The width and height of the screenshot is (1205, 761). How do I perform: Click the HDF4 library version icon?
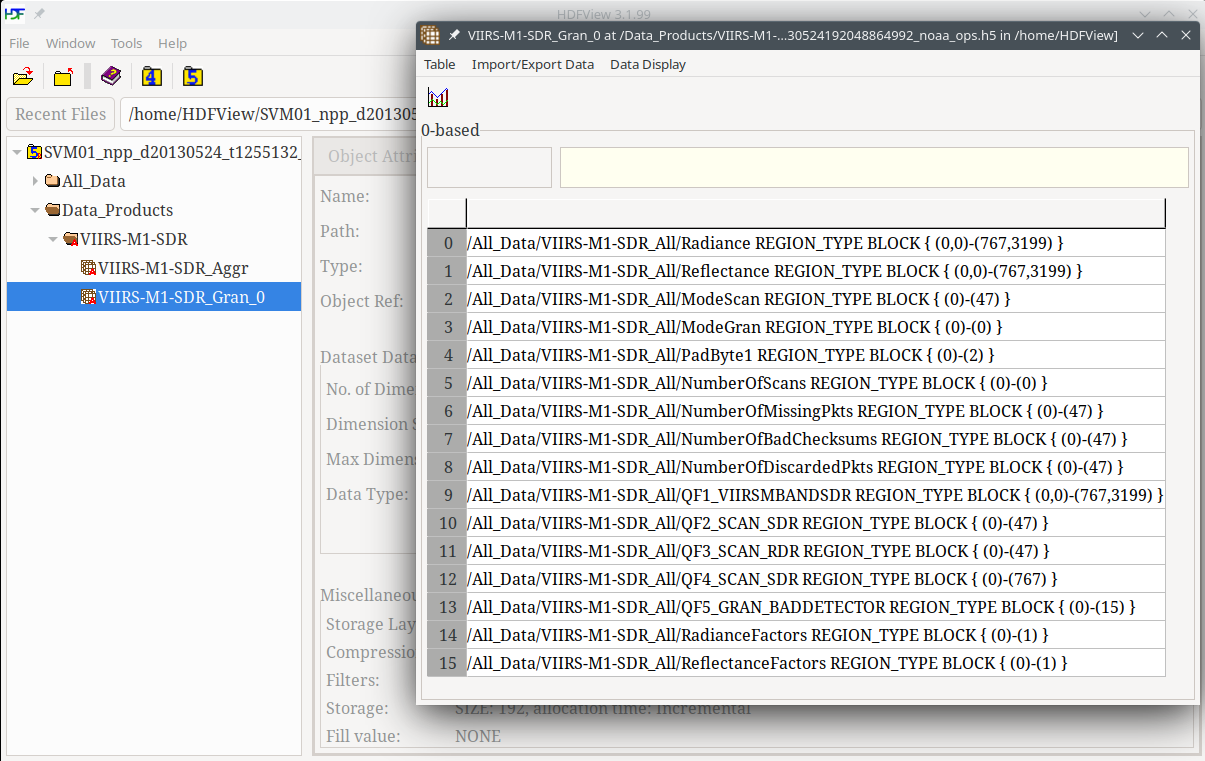pos(151,77)
